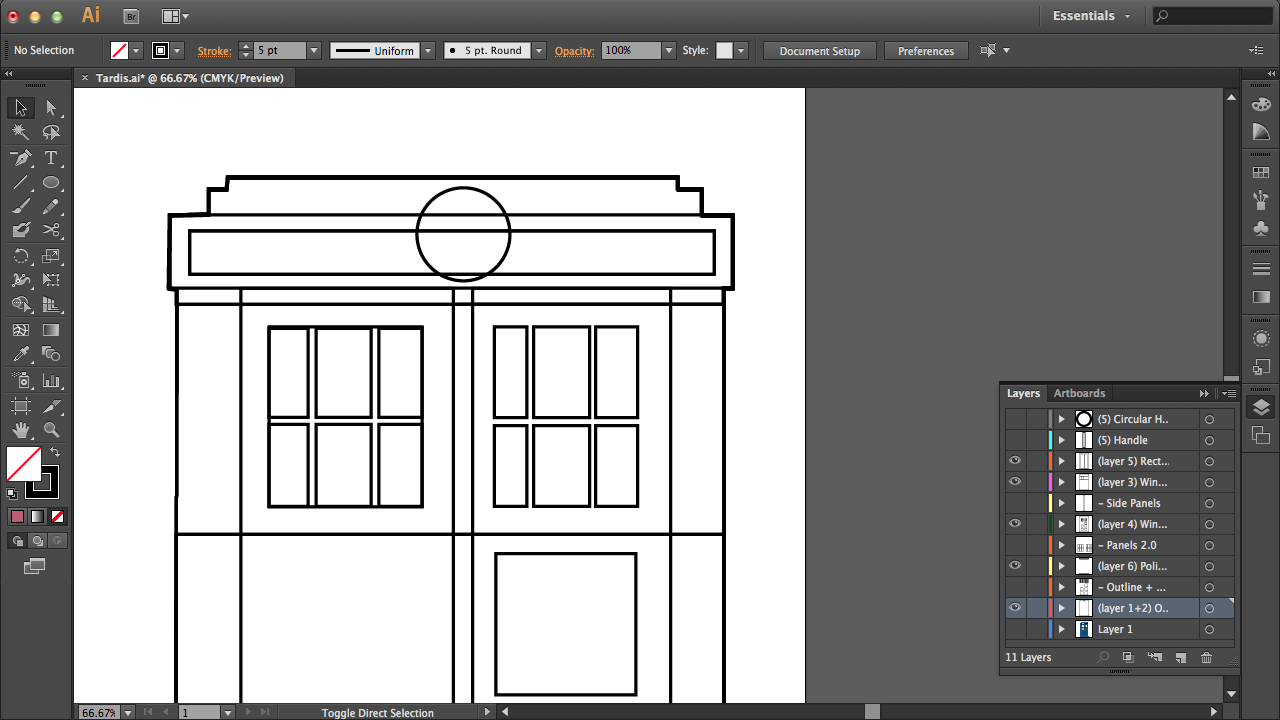Pick the Line Segment tool
1280x720 pixels.
(21, 183)
